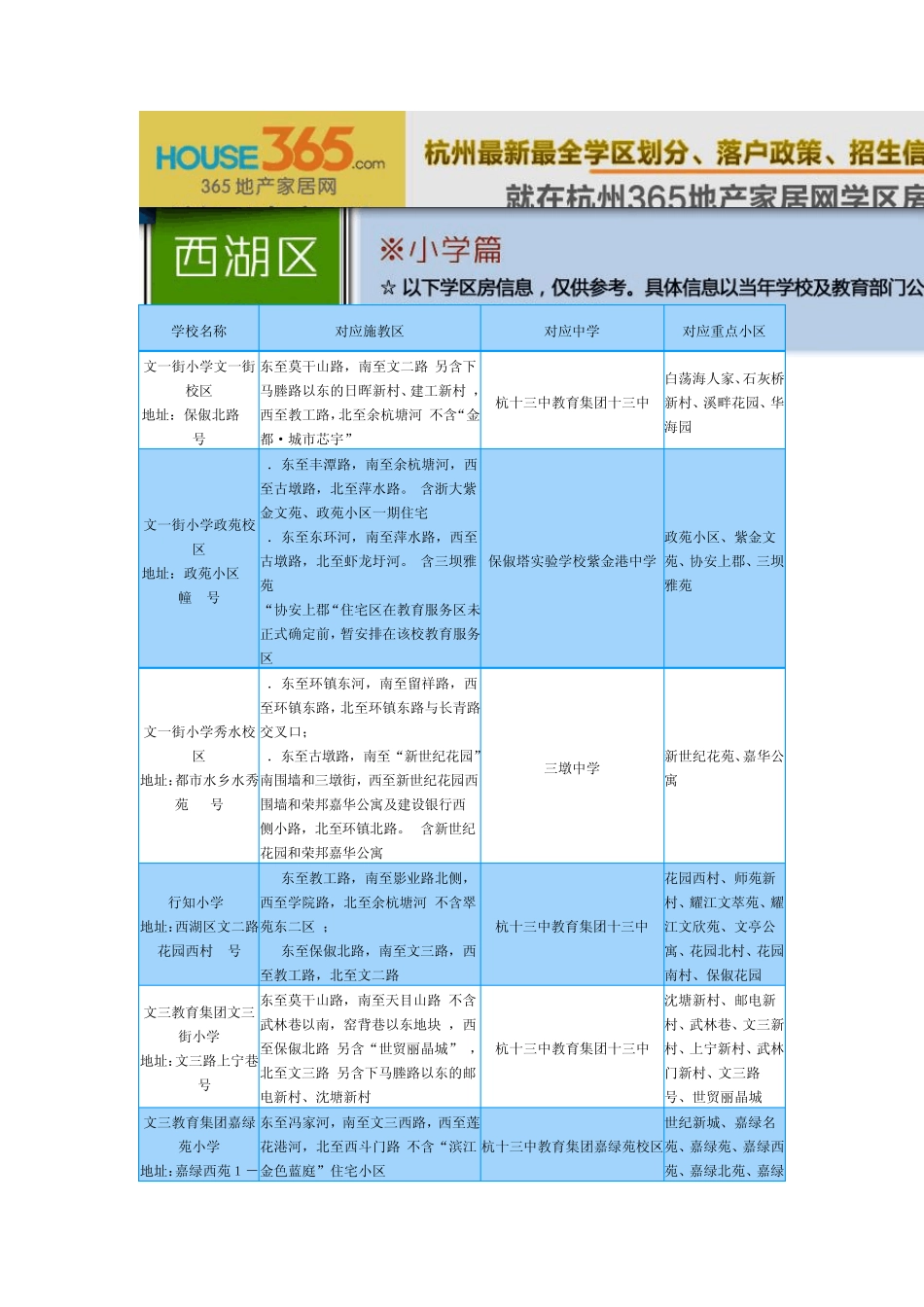Click 世纪新城、嘉绿名苑 community cell
Viewport: 924px width, 1307px height.
(725, 1147)
